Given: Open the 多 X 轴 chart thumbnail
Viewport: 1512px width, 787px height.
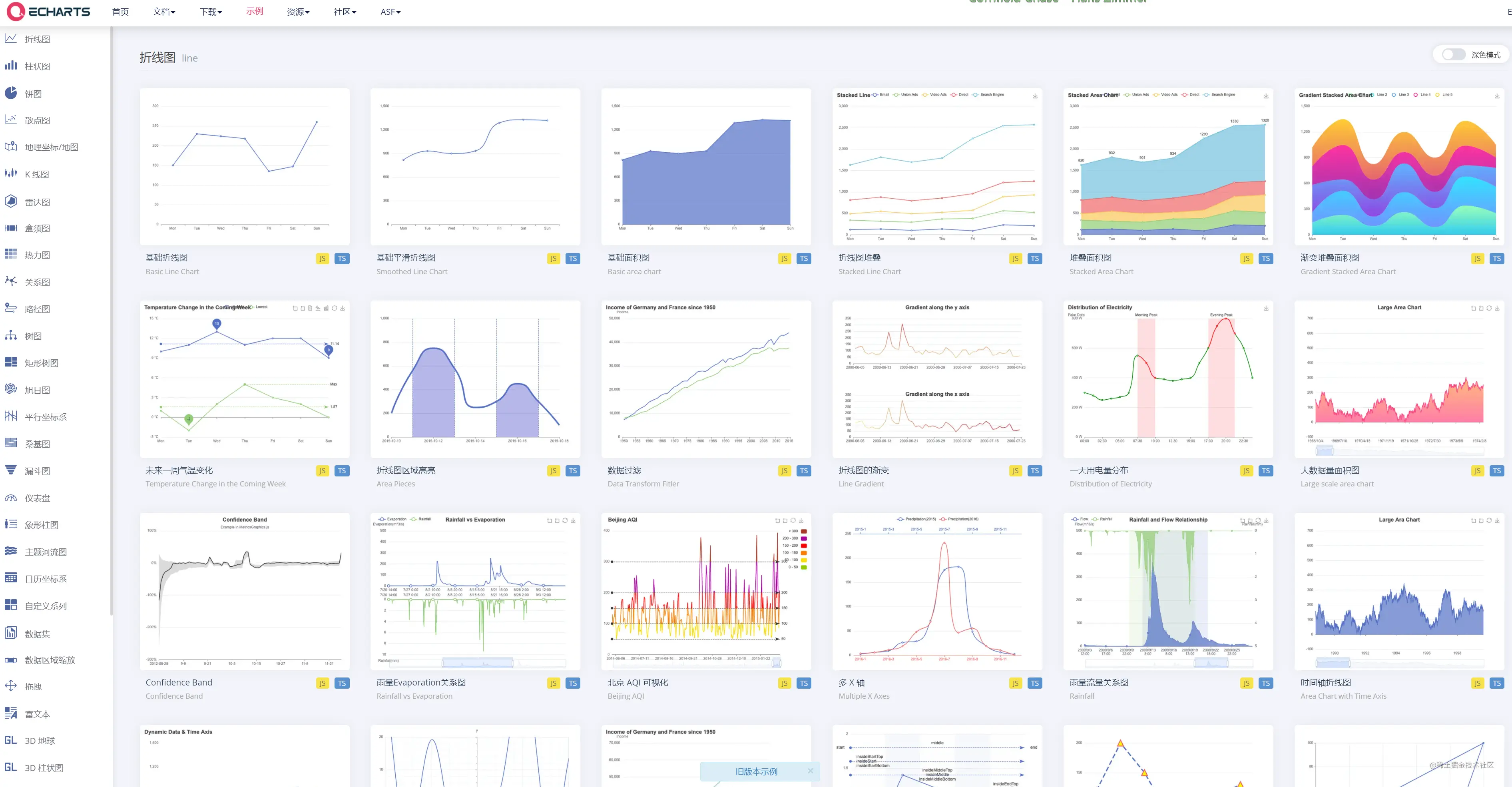Looking at the screenshot, I should tap(937, 592).
